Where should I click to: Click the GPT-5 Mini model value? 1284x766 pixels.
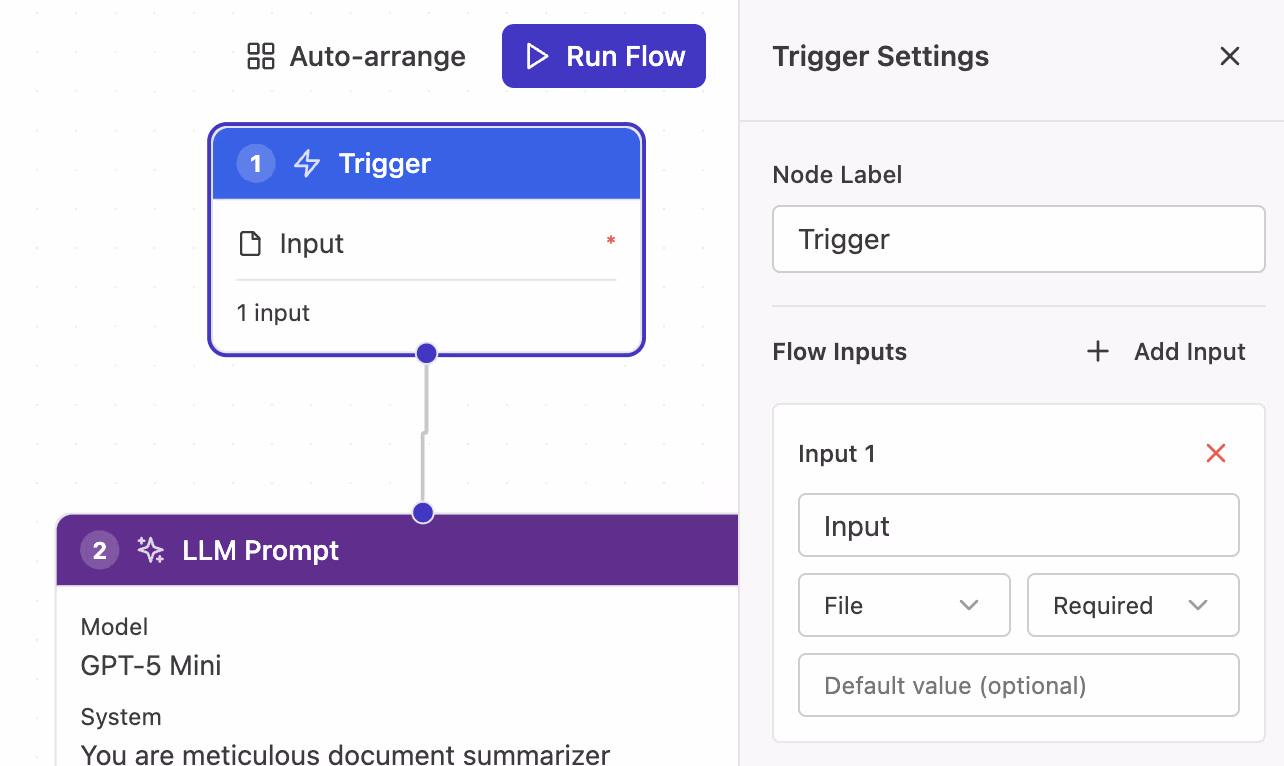pyautogui.click(x=151, y=665)
